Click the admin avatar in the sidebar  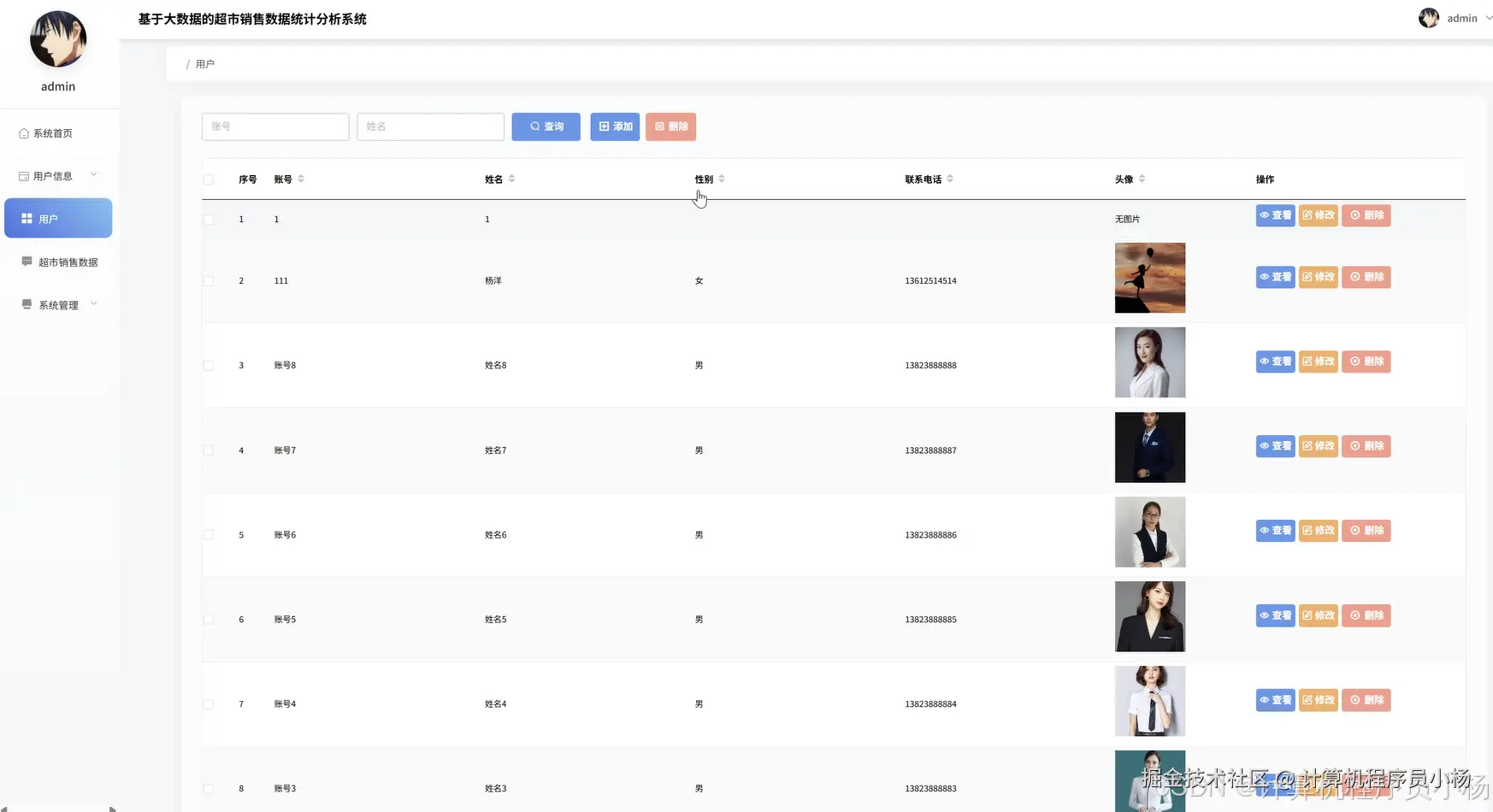(58, 39)
